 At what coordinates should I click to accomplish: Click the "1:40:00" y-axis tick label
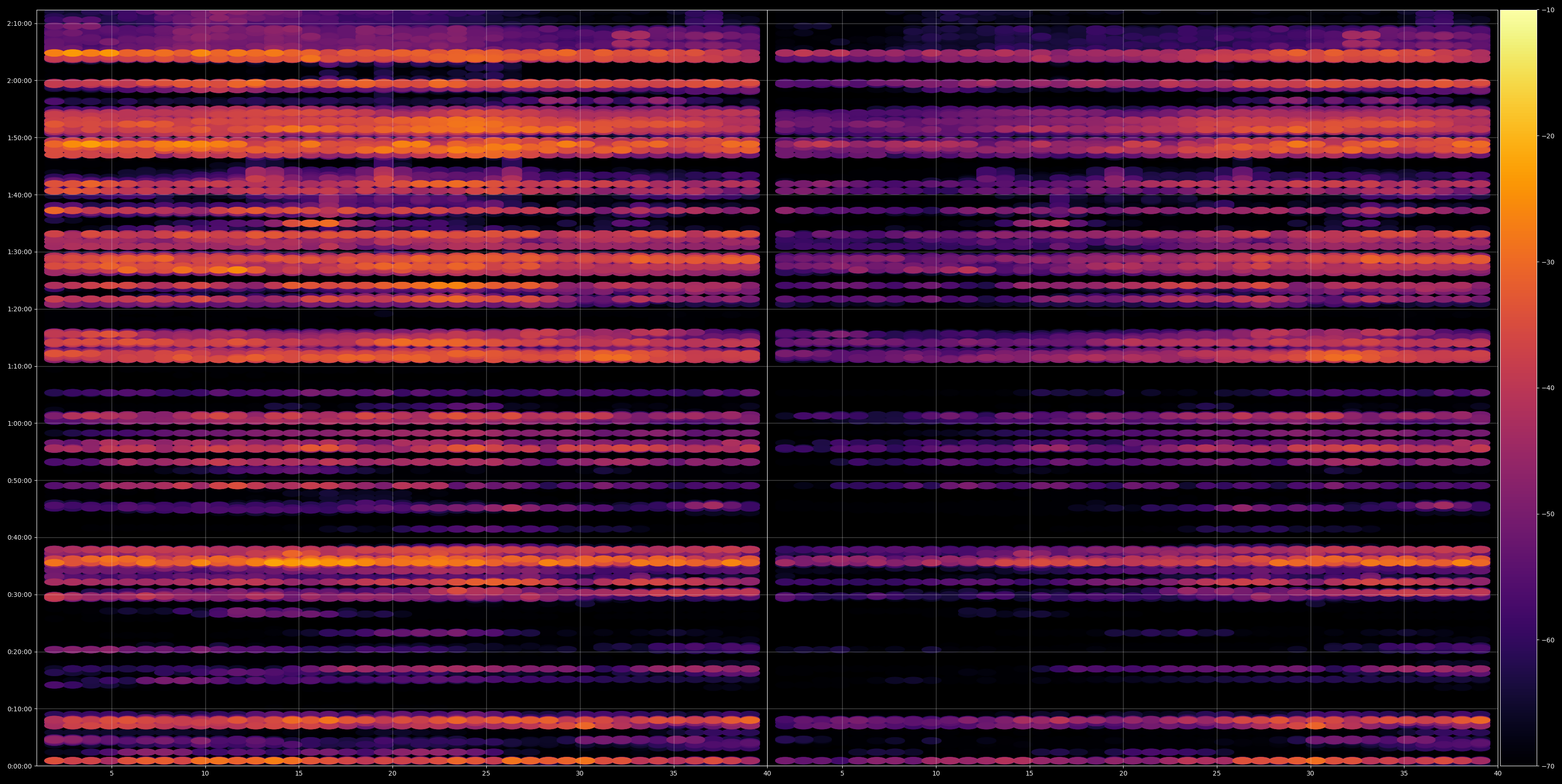click(x=19, y=195)
